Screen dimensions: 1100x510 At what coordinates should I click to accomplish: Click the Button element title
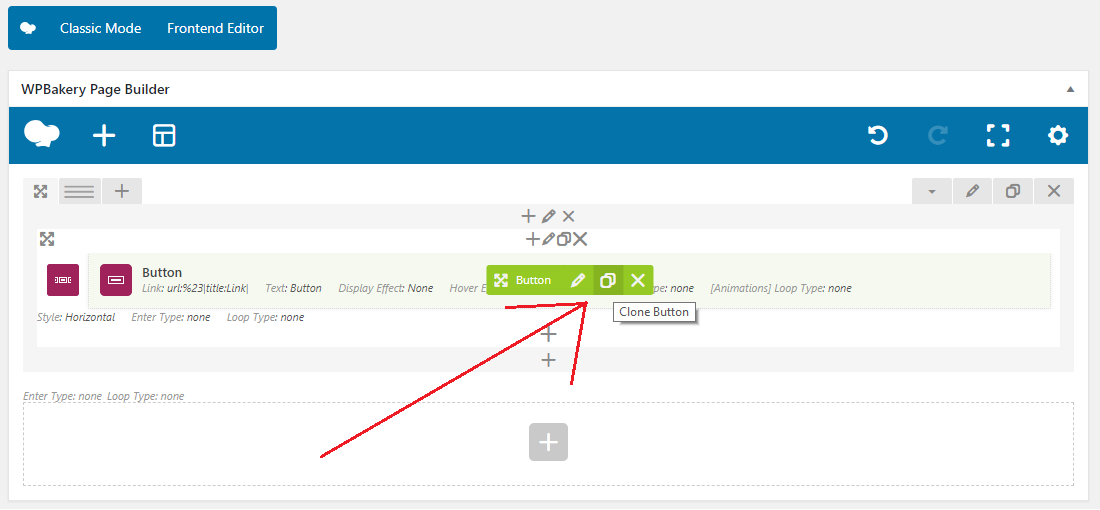(x=162, y=272)
